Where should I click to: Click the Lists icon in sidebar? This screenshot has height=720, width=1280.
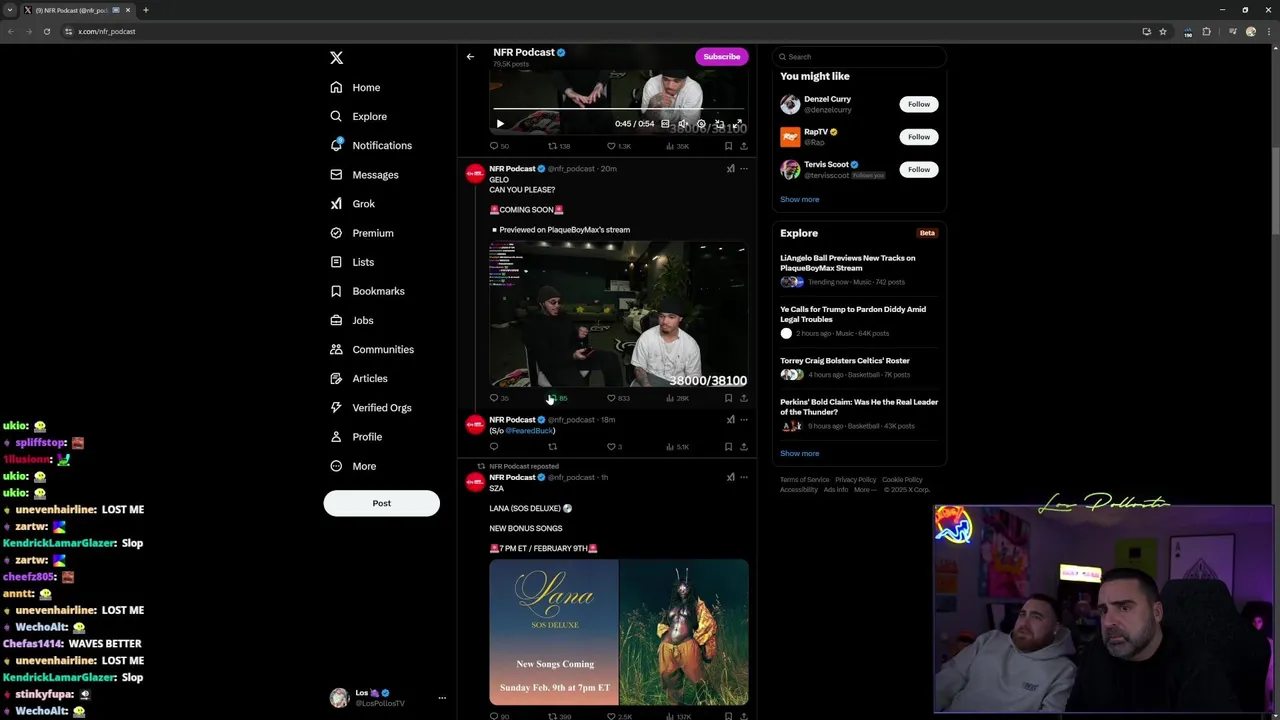pos(336,262)
